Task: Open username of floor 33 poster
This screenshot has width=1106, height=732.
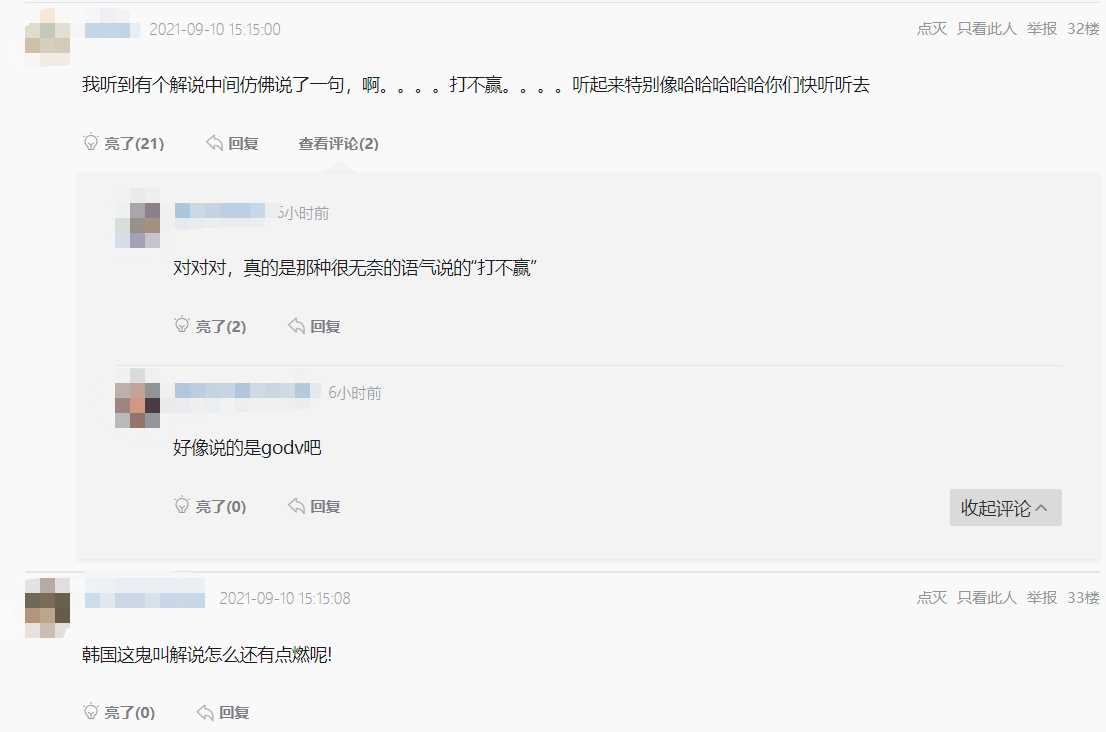Action: pyautogui.click(x=145, y=599)
